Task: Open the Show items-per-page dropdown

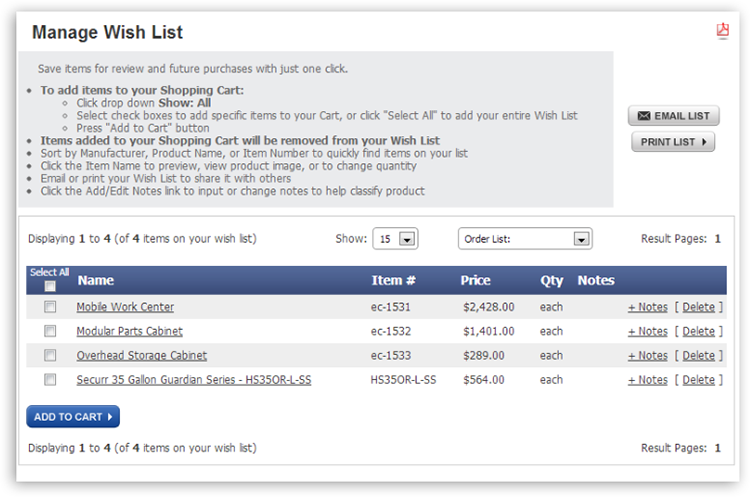Action: coord(395,239)
